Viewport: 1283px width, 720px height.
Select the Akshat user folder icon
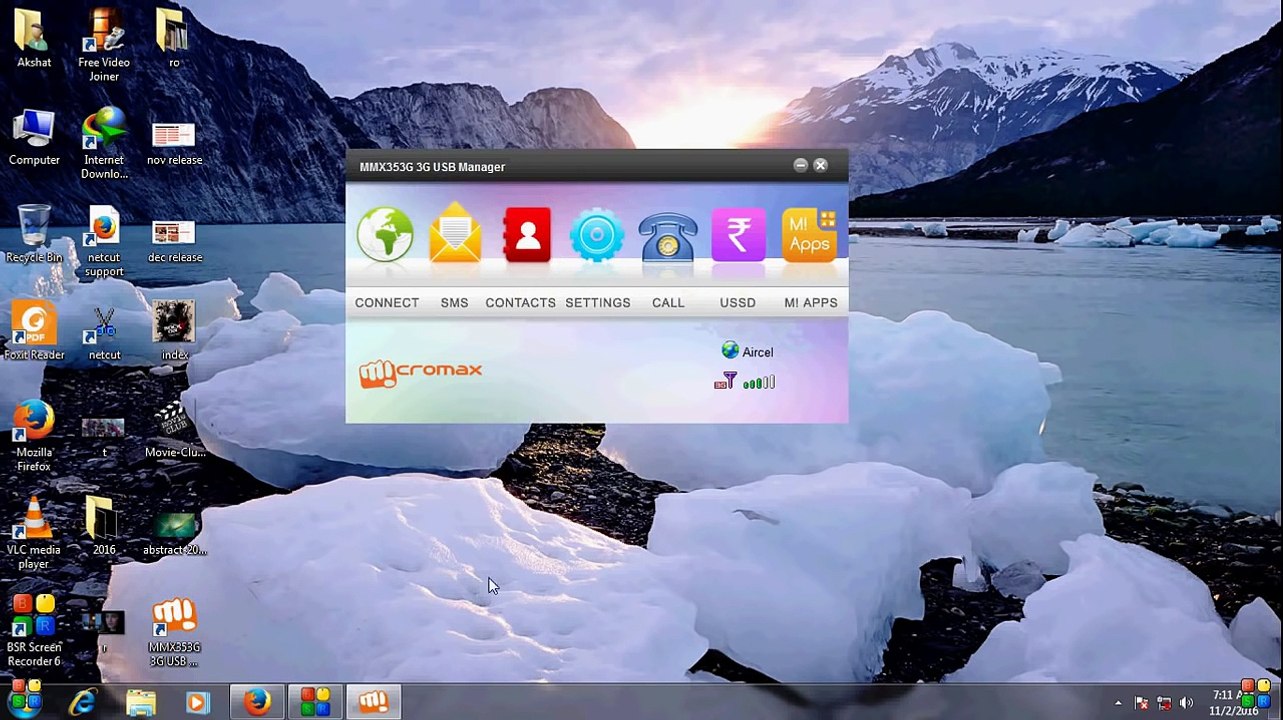coord(34,39)
